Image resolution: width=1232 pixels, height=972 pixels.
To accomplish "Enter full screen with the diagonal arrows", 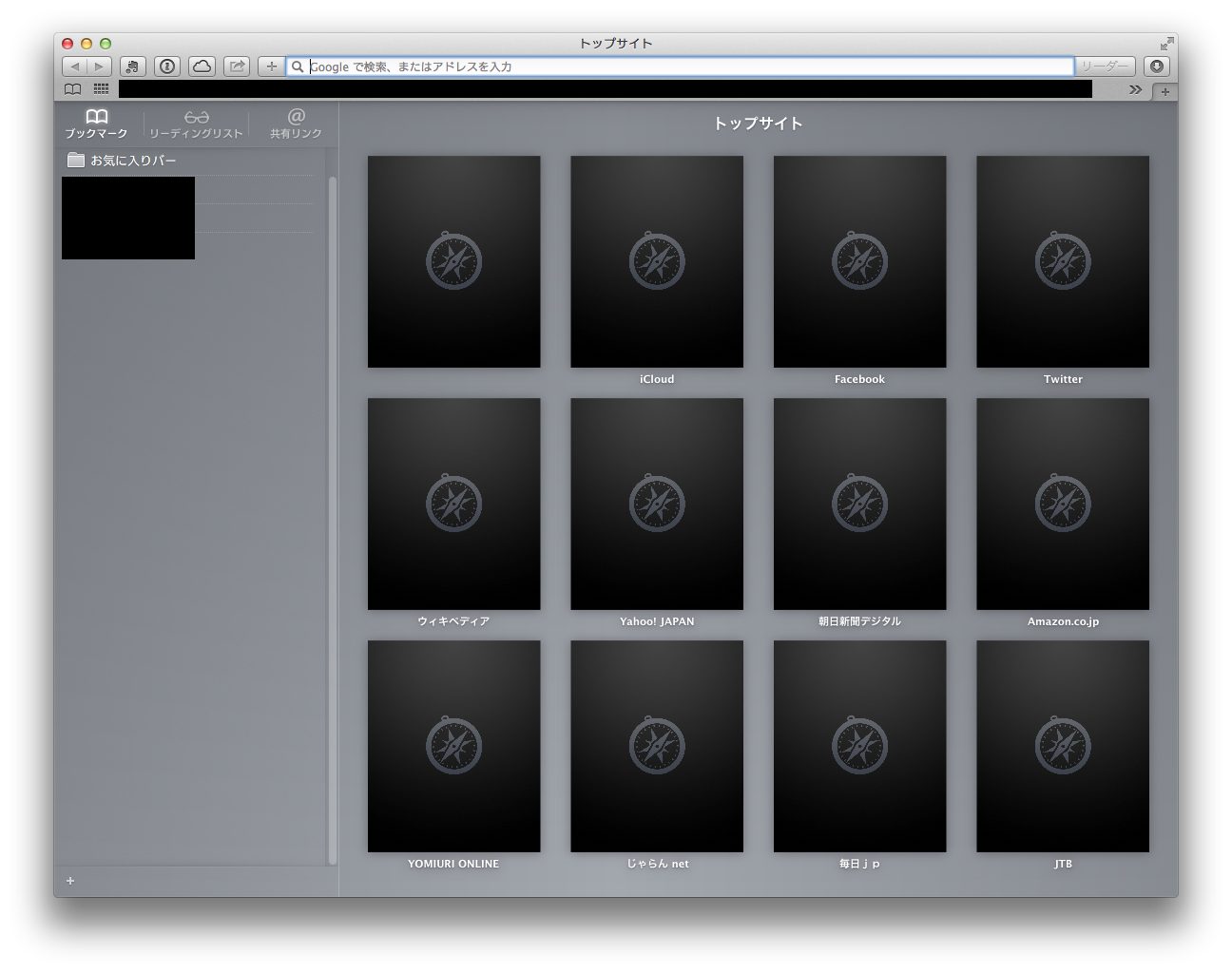I will (1166, 44).
